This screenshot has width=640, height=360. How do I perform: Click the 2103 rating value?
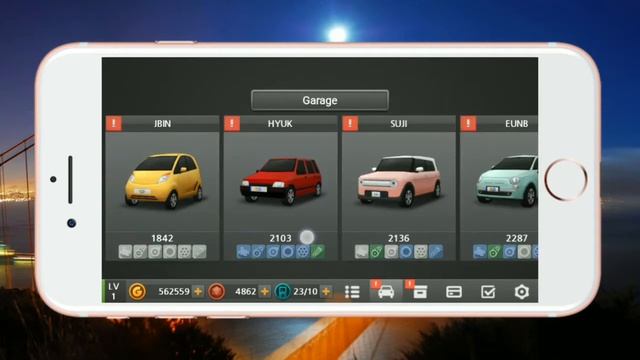[x=280, y=238]
